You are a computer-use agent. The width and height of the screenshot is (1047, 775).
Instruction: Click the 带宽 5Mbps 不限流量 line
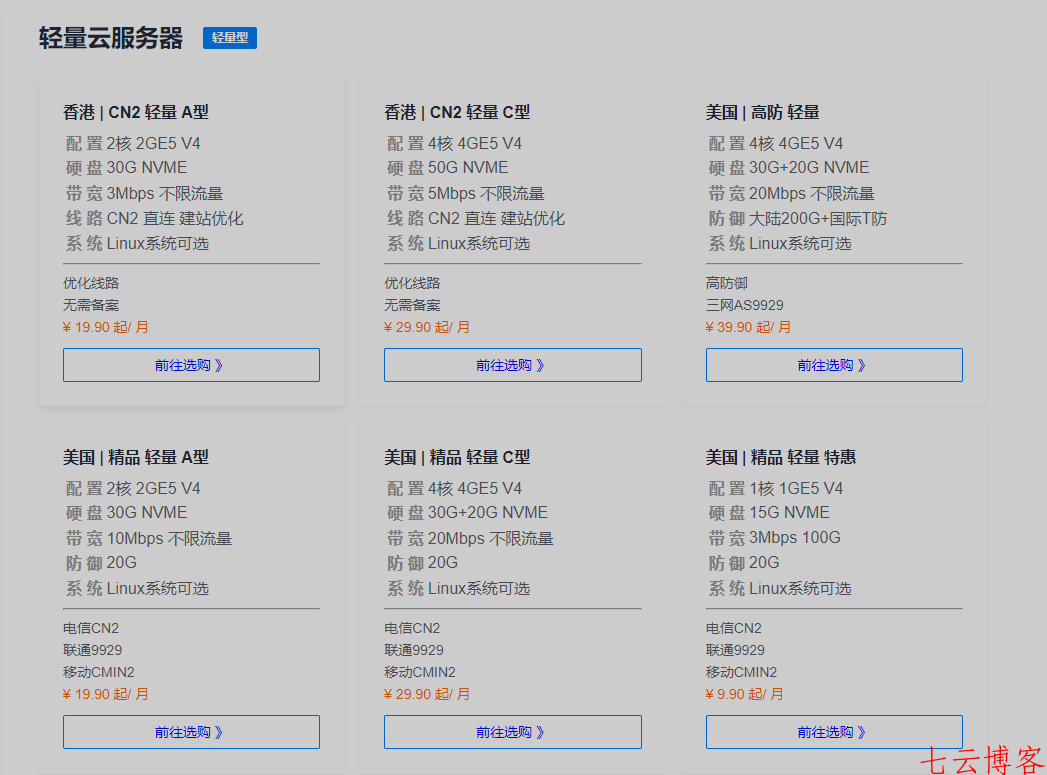[x=465, y=194]
